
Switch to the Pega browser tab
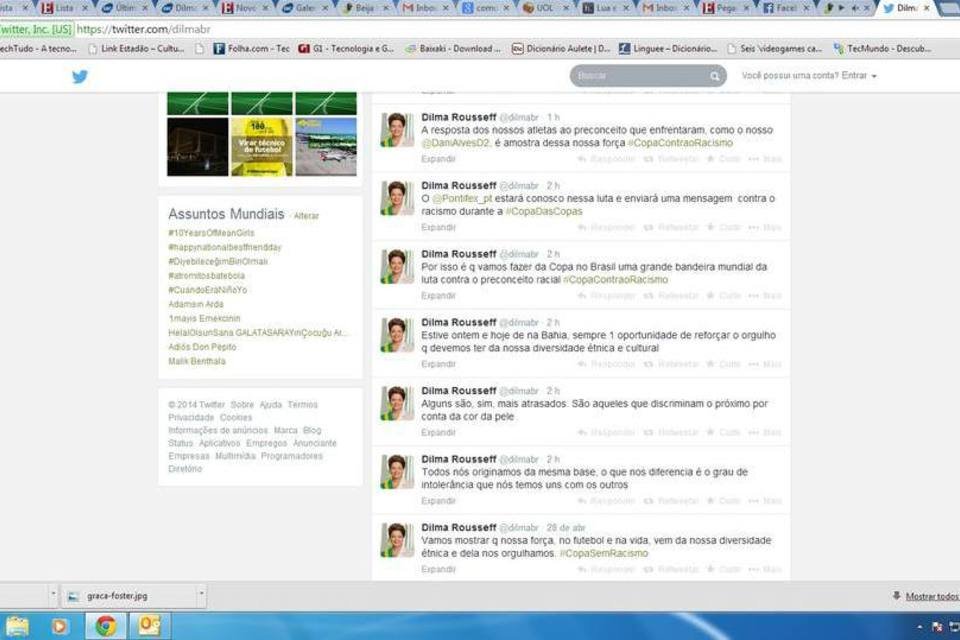[726, 8]
